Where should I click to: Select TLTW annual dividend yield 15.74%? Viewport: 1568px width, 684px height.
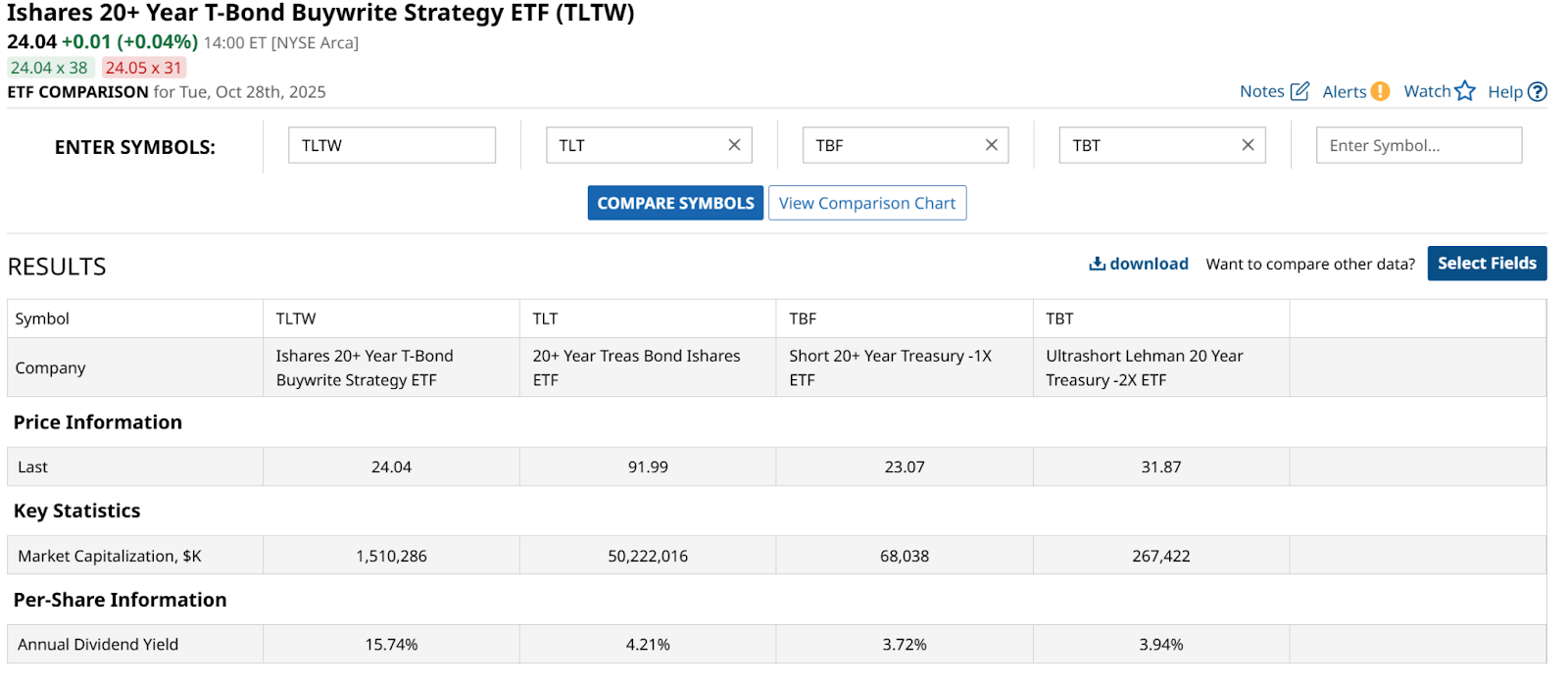pos(391,645)
